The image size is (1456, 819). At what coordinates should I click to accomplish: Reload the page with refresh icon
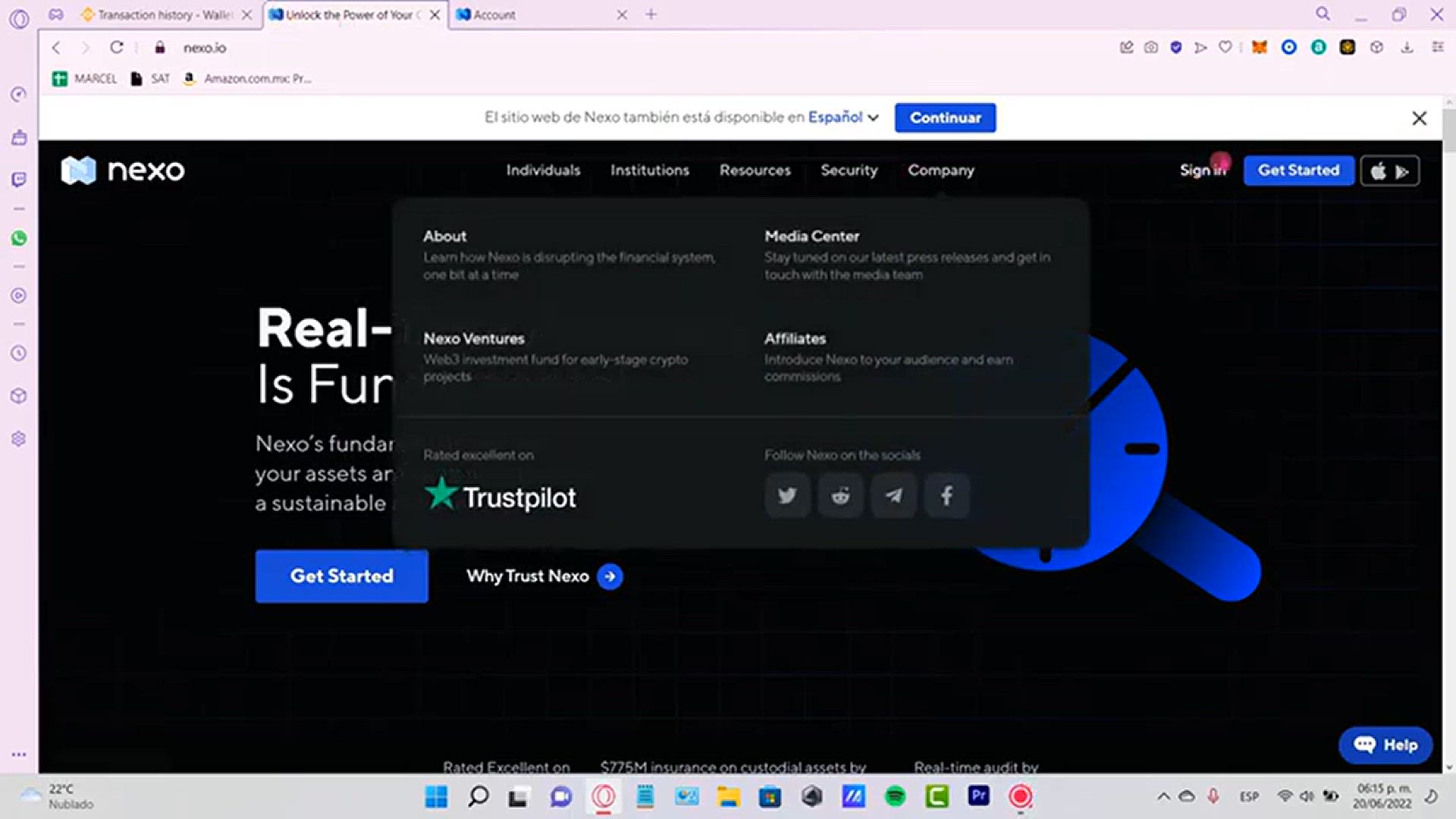tap(116, 47)
